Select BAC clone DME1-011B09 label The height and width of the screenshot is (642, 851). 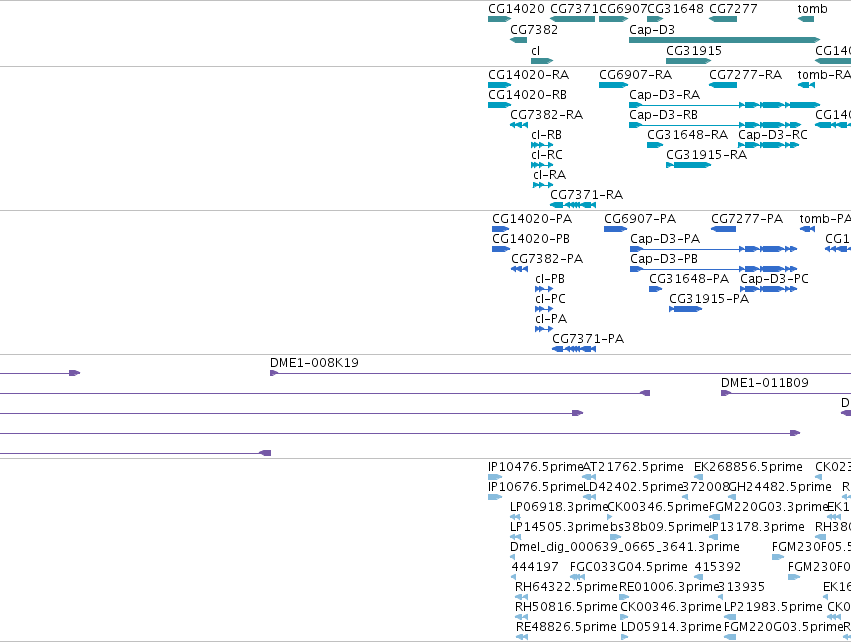tap(765, 383)
